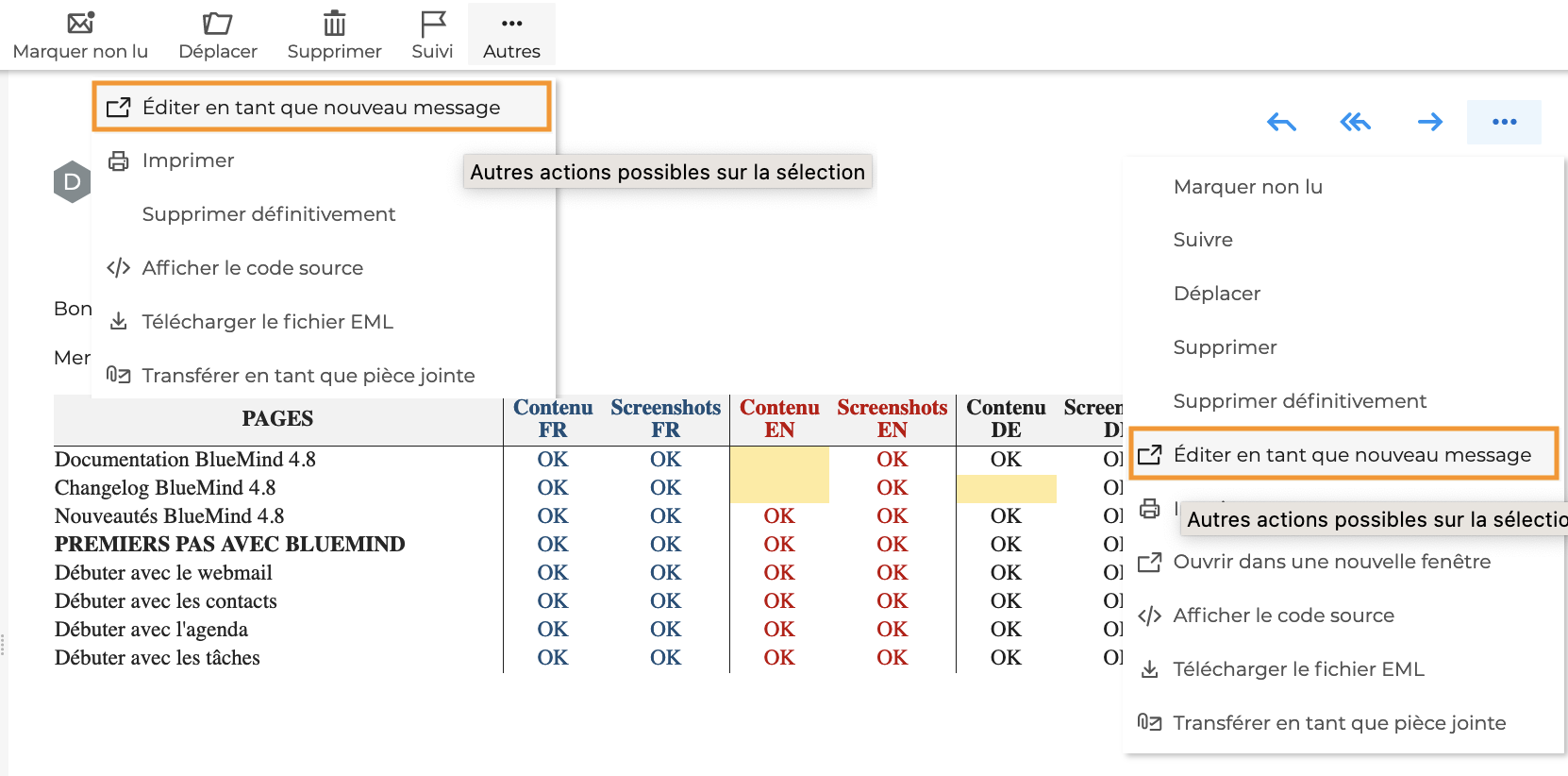Toggle the blue three-dots message actions menu
This screenshot has width=1568, height=776.
click(1504, 122)
